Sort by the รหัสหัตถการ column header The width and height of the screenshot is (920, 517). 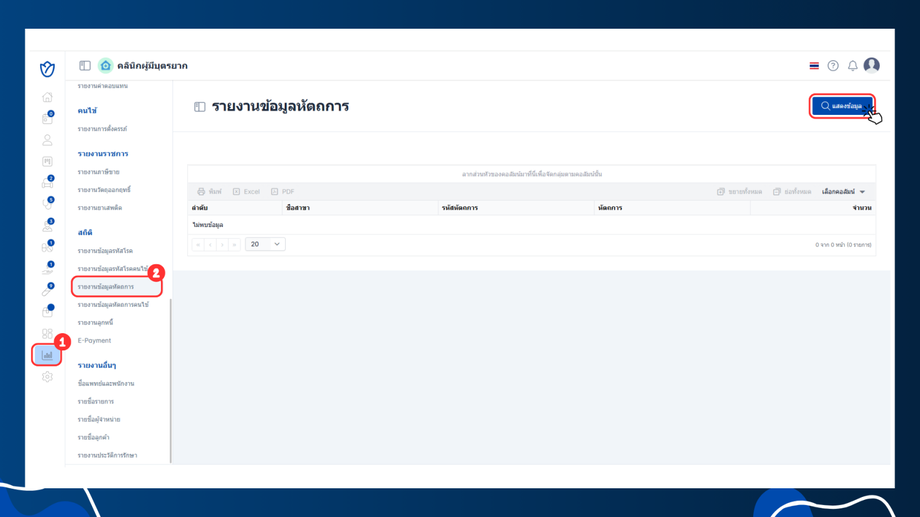[x=516, y=208]
